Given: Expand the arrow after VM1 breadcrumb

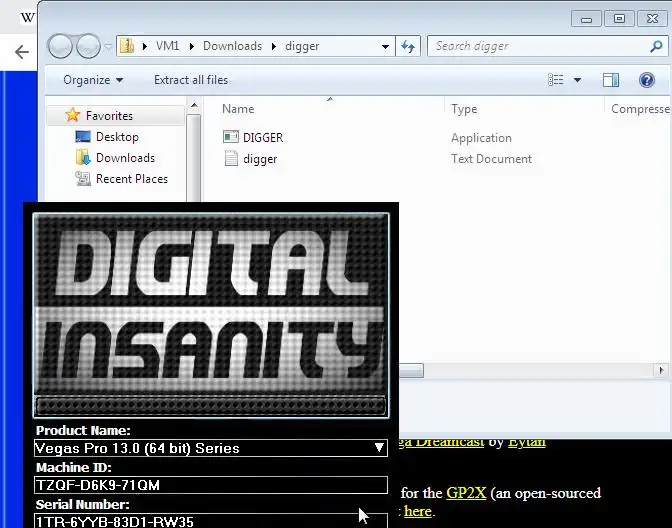Looking at the screenshot, I should [192, 46].
